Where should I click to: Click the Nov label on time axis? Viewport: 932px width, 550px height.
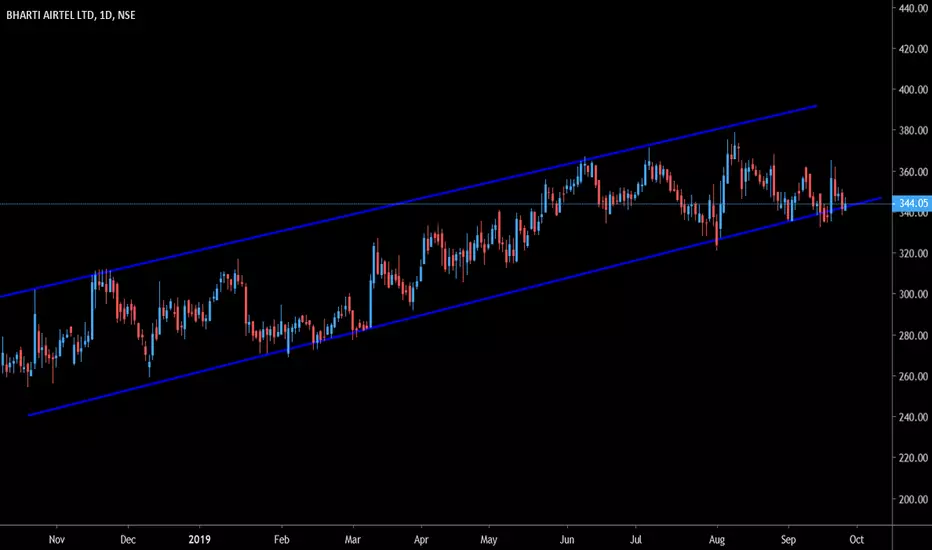[56, 539]
